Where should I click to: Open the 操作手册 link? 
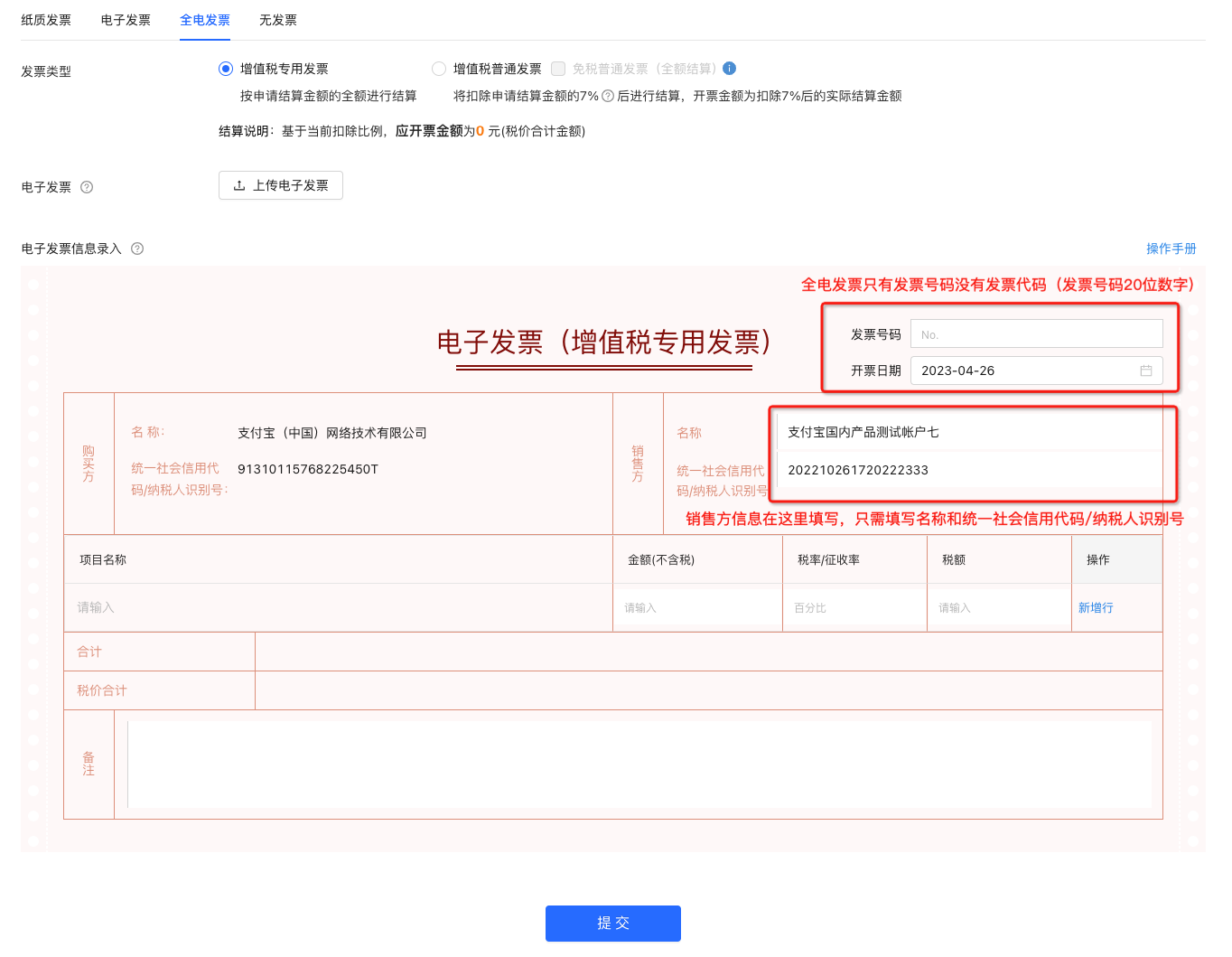click(1171, 249)
